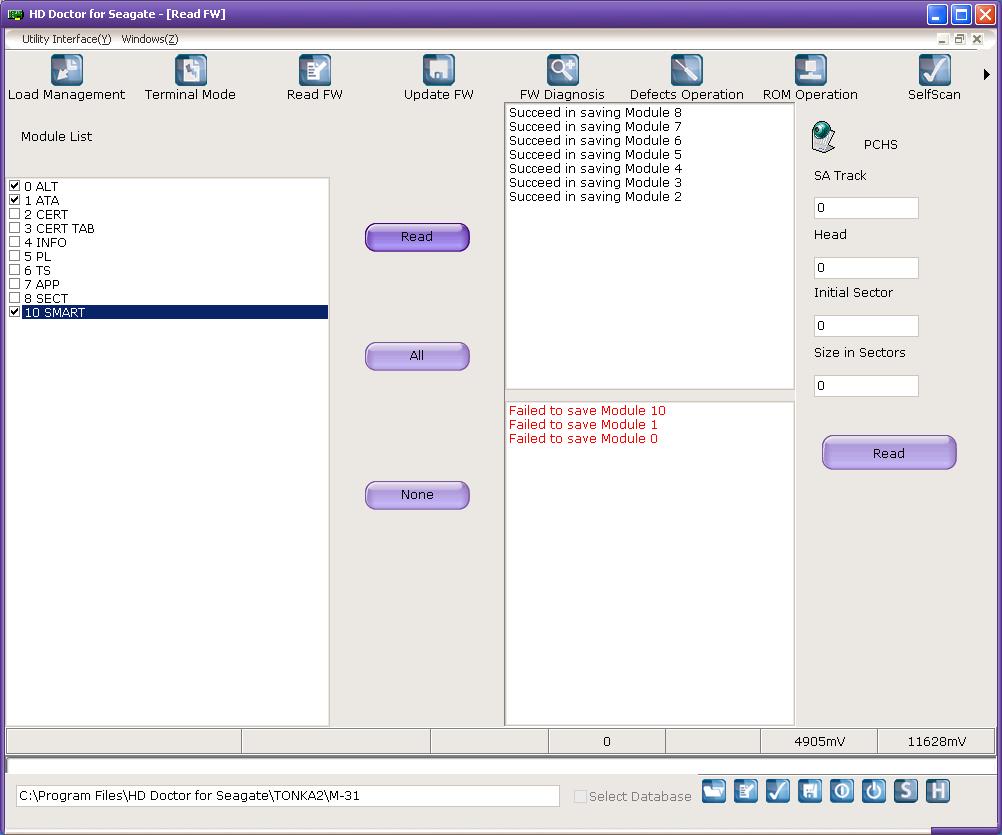The height and width of the screenshot is (835, 1002).
Task: Close the inner Read FW child window
Action: coord(977,39)
